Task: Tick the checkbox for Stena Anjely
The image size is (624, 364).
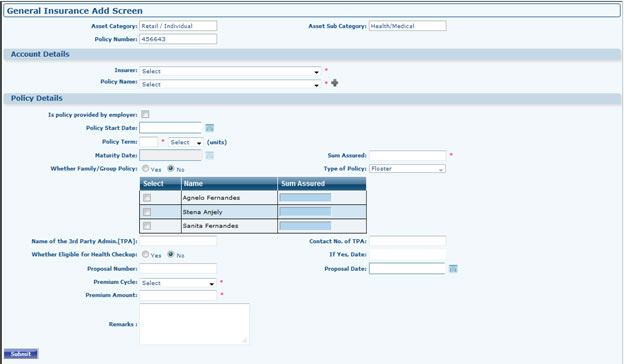Action: 147,212
